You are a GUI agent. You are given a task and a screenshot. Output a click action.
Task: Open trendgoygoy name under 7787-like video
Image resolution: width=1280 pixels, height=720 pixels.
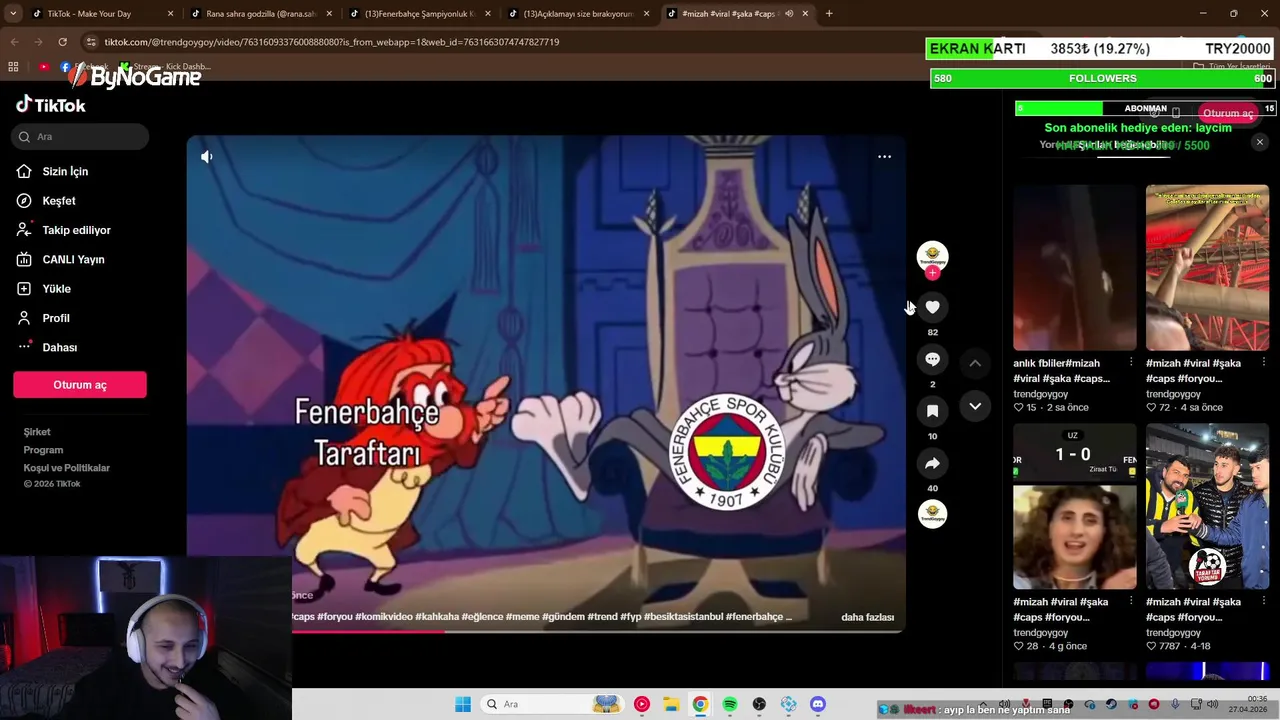(x=1173, y=632)
